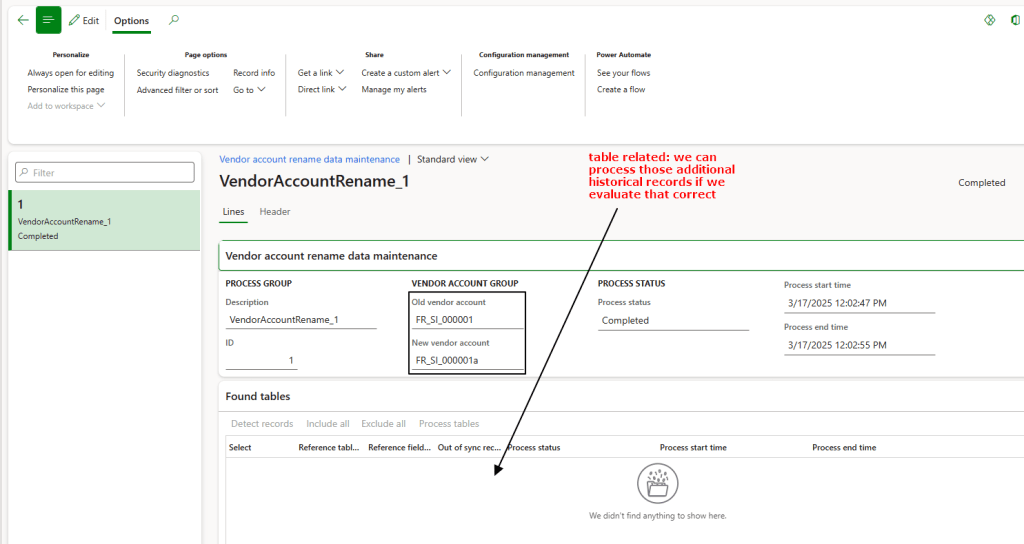Image resolution: width=1024 pixels, height=544 pixels.
Task: Open Configuration management option
Action: click(x=524, y=73)
